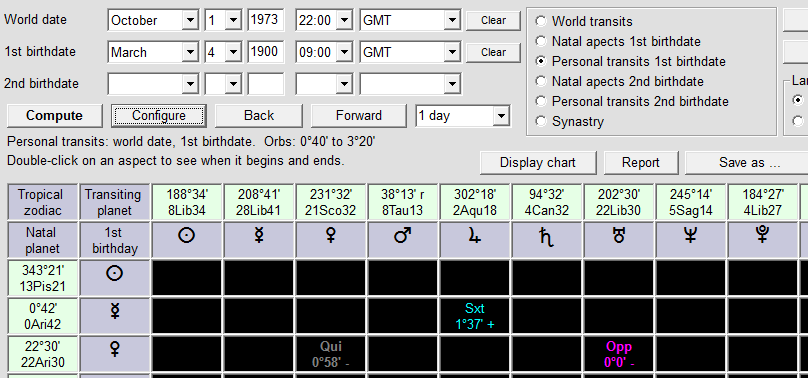The width and height of the screenshot is (808, 378).
Task: Clear the World date row
Action: [x=493, y=21]
